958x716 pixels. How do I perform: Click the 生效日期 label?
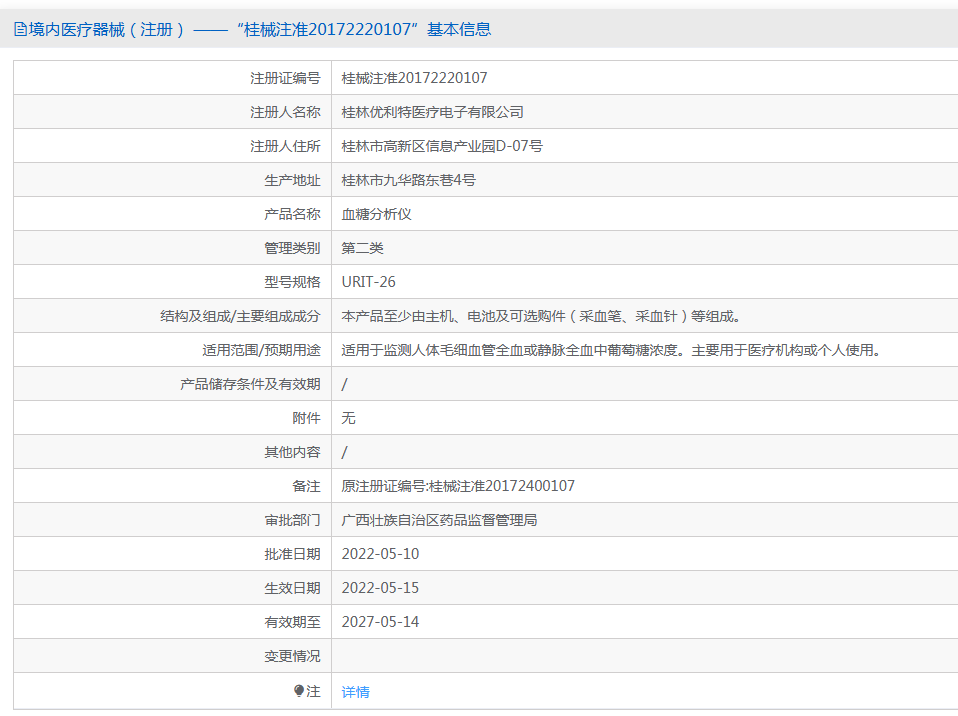[x=292, y=588]
